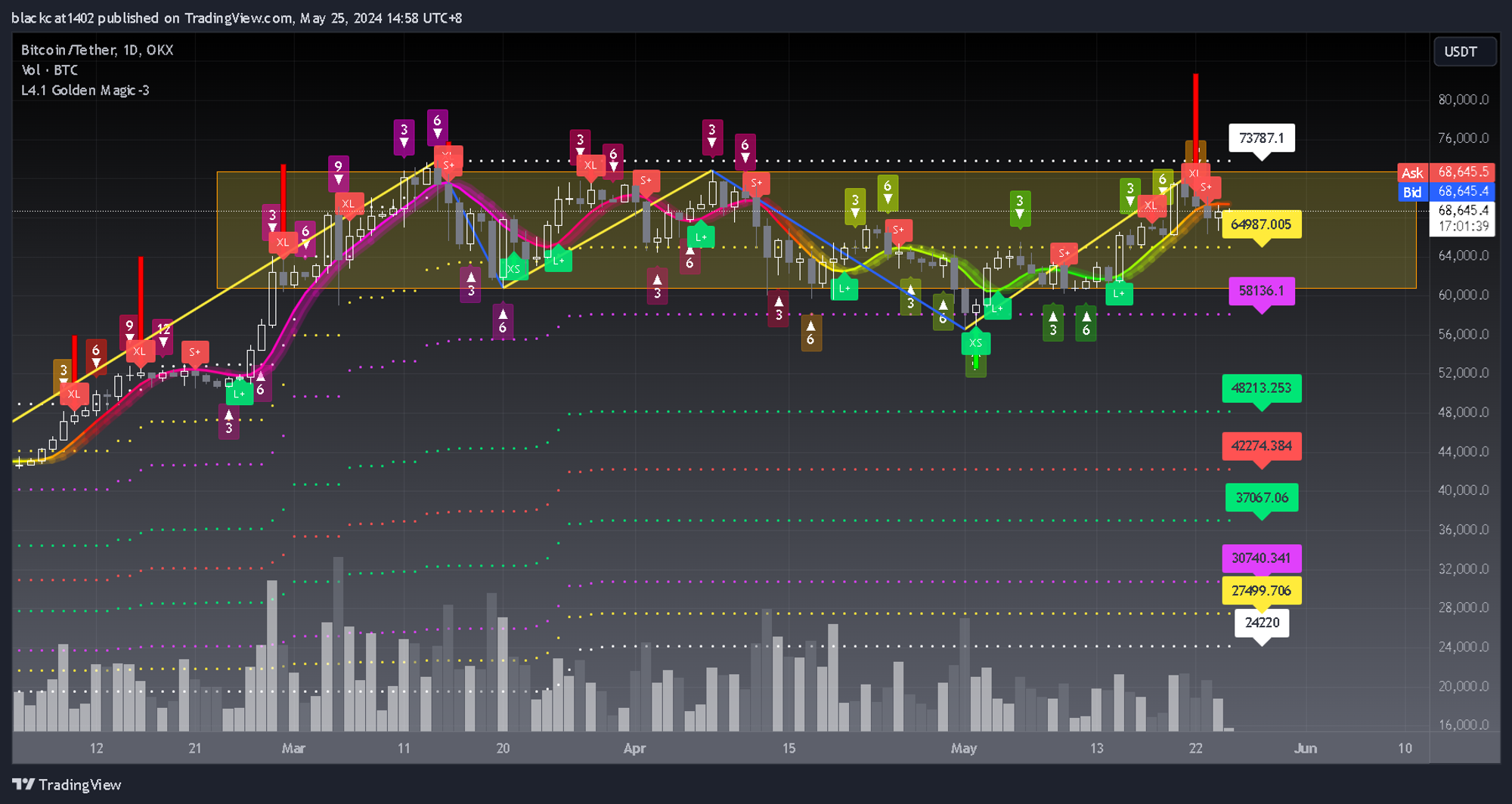Click the magenta 30740.341 level label
This screenshot has height=804, width=1512.
point(1262,558)
